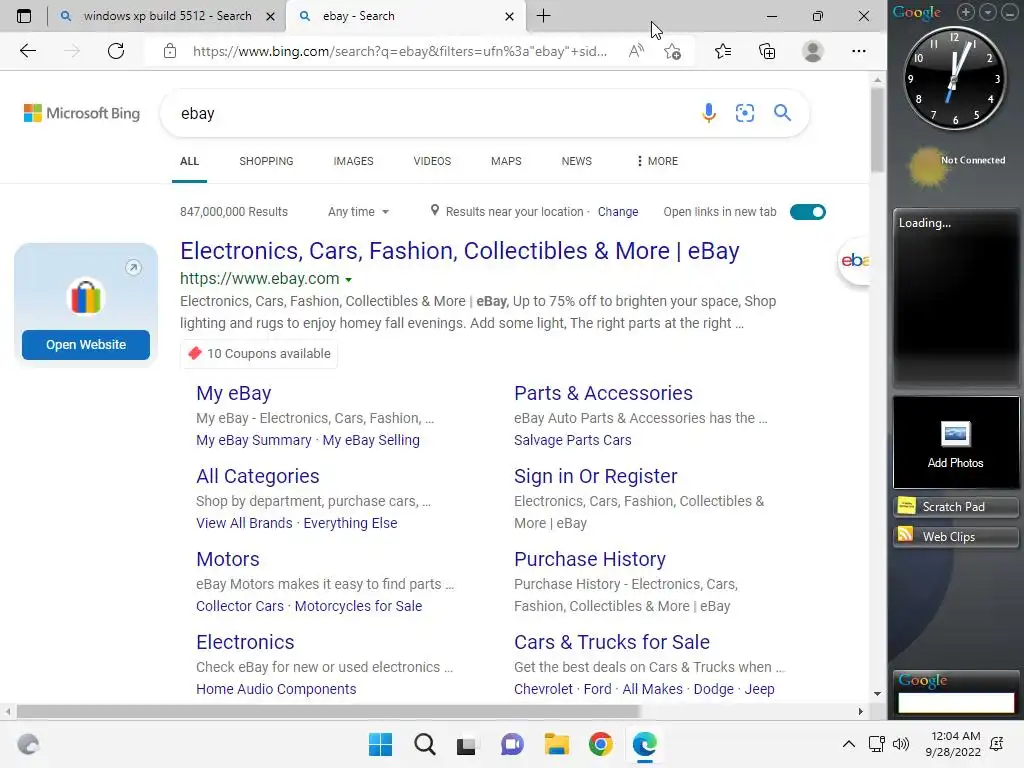Click the scroll down arrow

(877, 694)
